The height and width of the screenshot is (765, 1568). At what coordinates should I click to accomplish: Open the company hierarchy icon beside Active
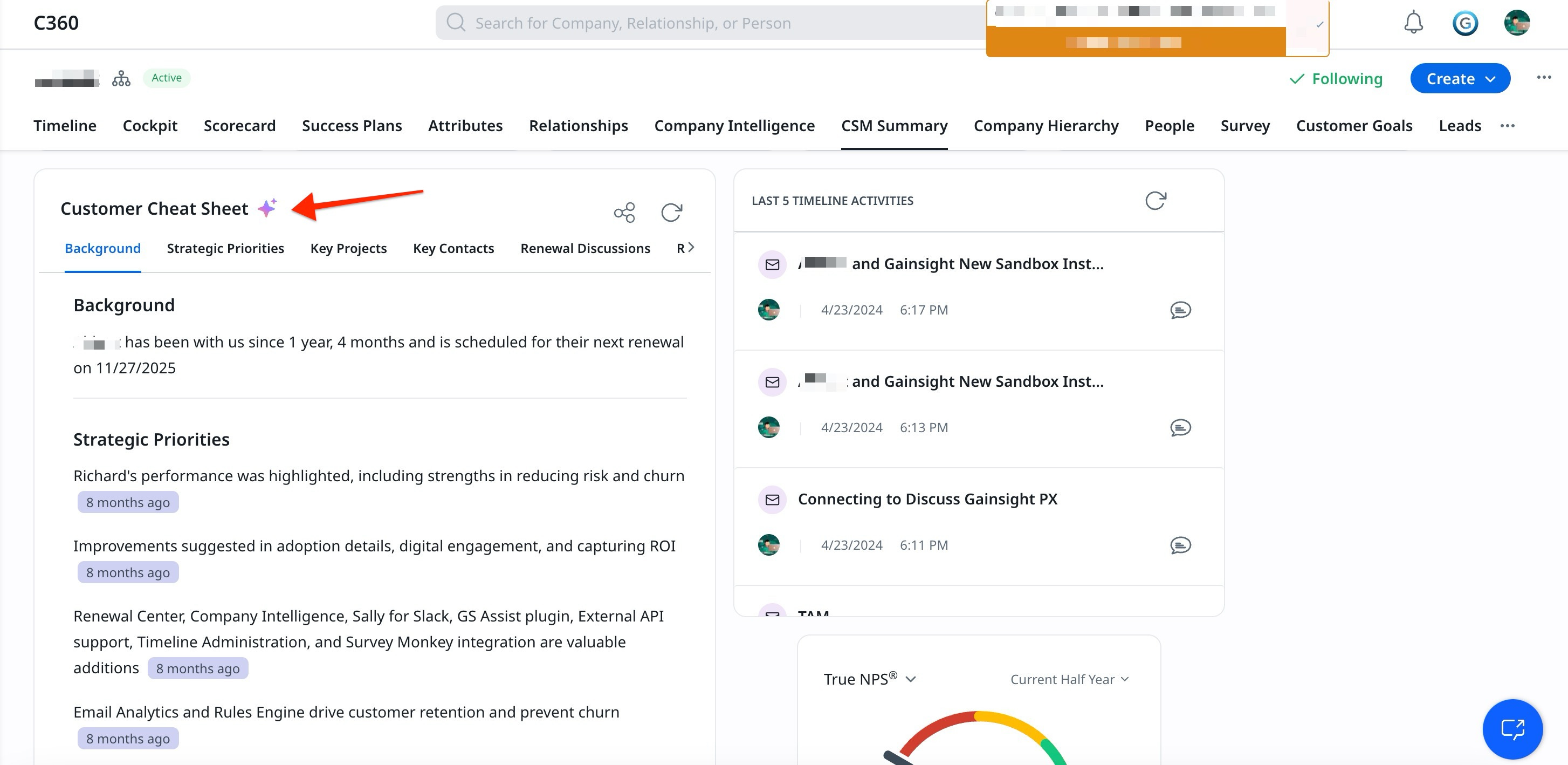[x=121, y=79]
